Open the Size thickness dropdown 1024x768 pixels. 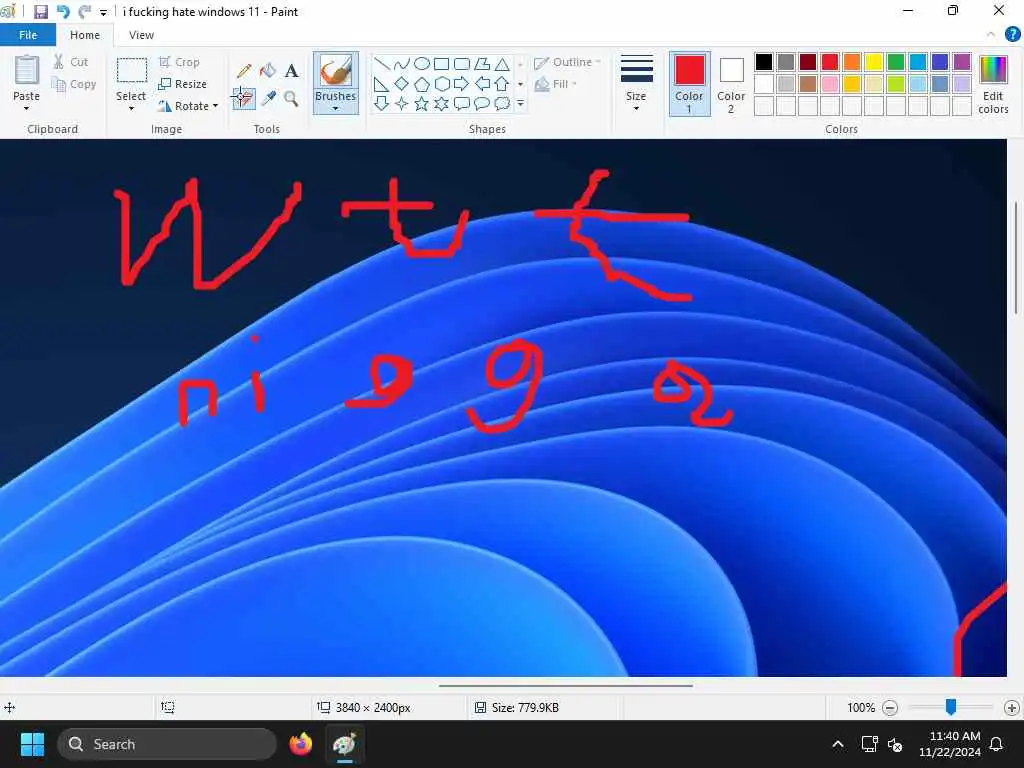pyautogui.click(x=636, y=84)
